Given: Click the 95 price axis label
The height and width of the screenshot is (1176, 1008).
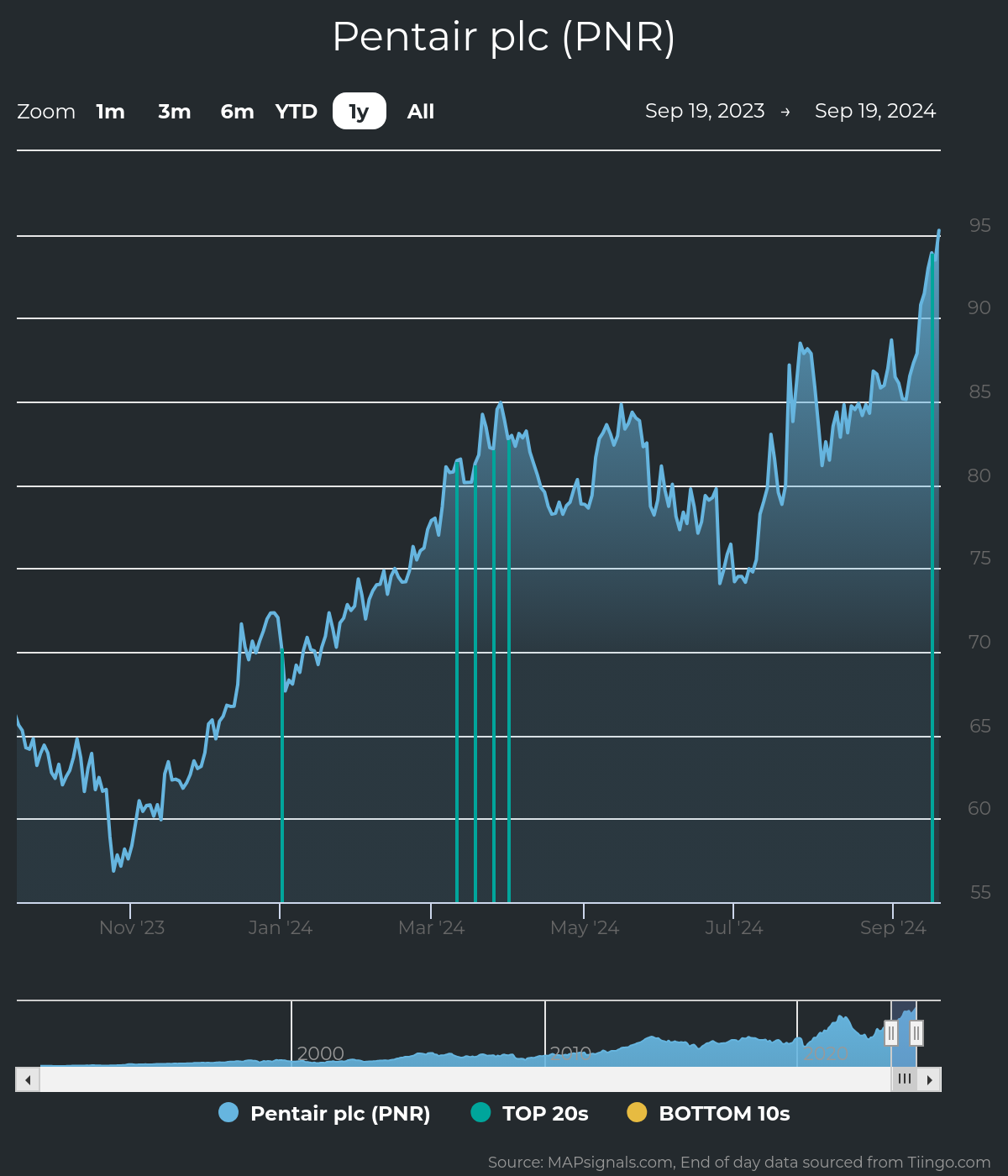Looking at the screenshot, I should tap(979, 225).
